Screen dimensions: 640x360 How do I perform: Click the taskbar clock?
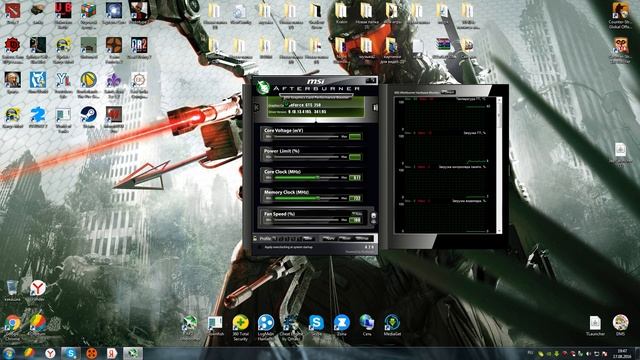623,353
